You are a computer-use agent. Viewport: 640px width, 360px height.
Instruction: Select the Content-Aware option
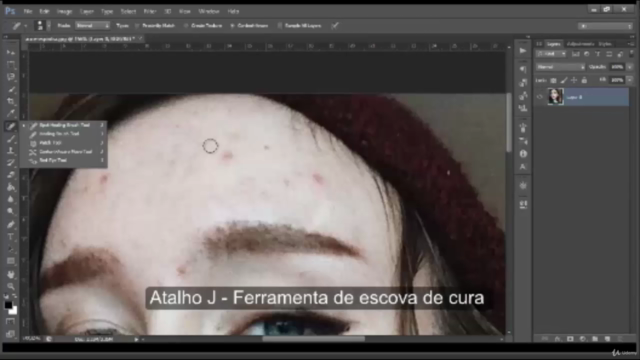pyautogui.click(x=249, y=26)
